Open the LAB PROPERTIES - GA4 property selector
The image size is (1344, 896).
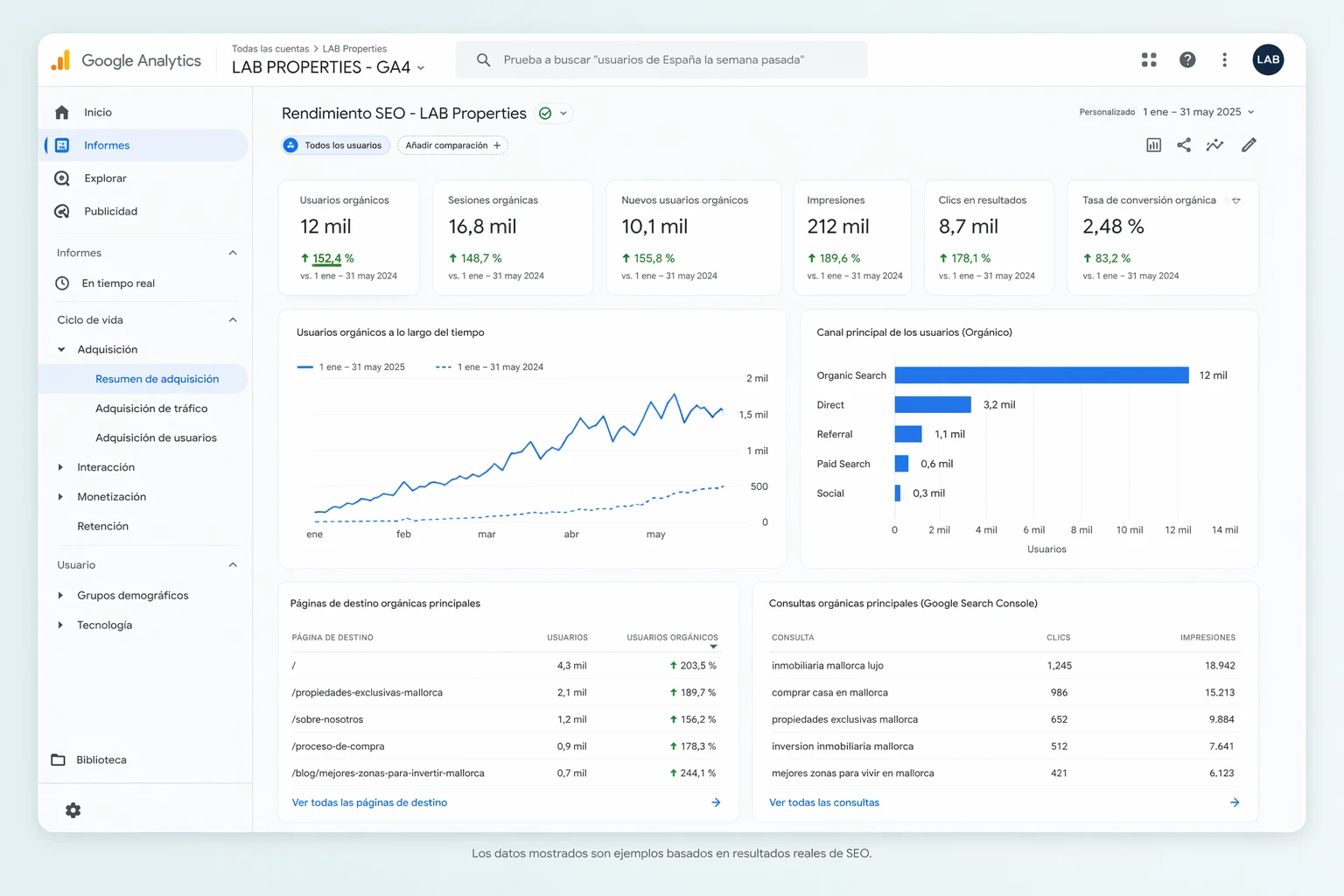click(x=328, y=67)
